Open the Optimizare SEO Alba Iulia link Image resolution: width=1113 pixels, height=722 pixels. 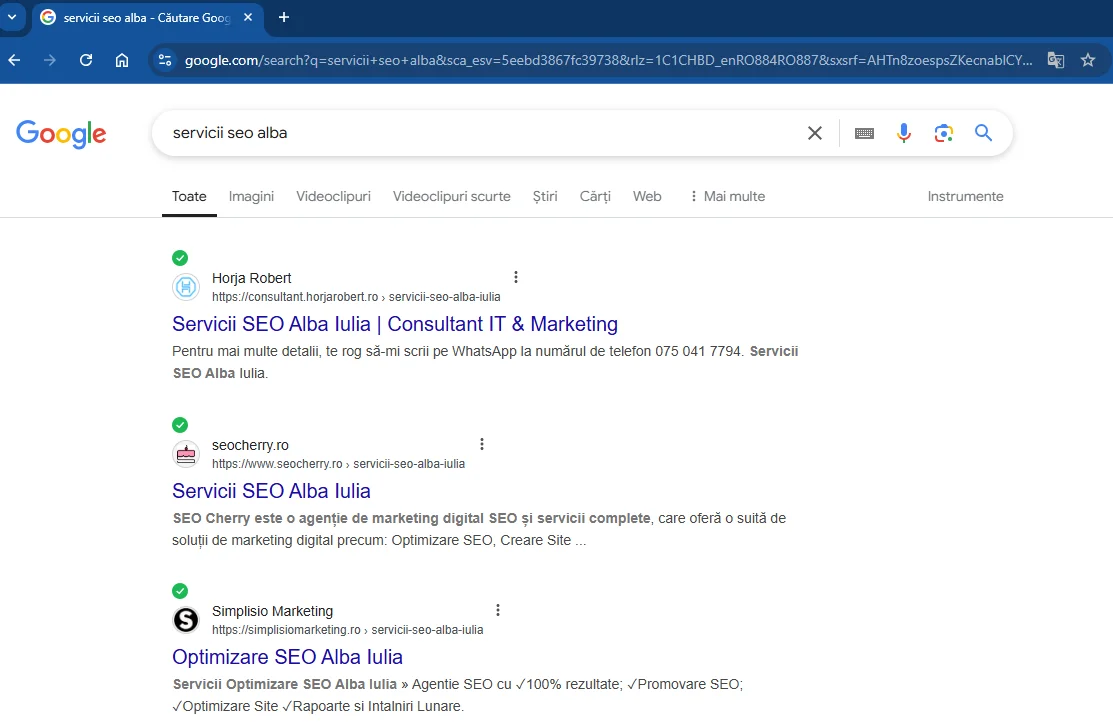pyautogui.click(x=287, y=657)
